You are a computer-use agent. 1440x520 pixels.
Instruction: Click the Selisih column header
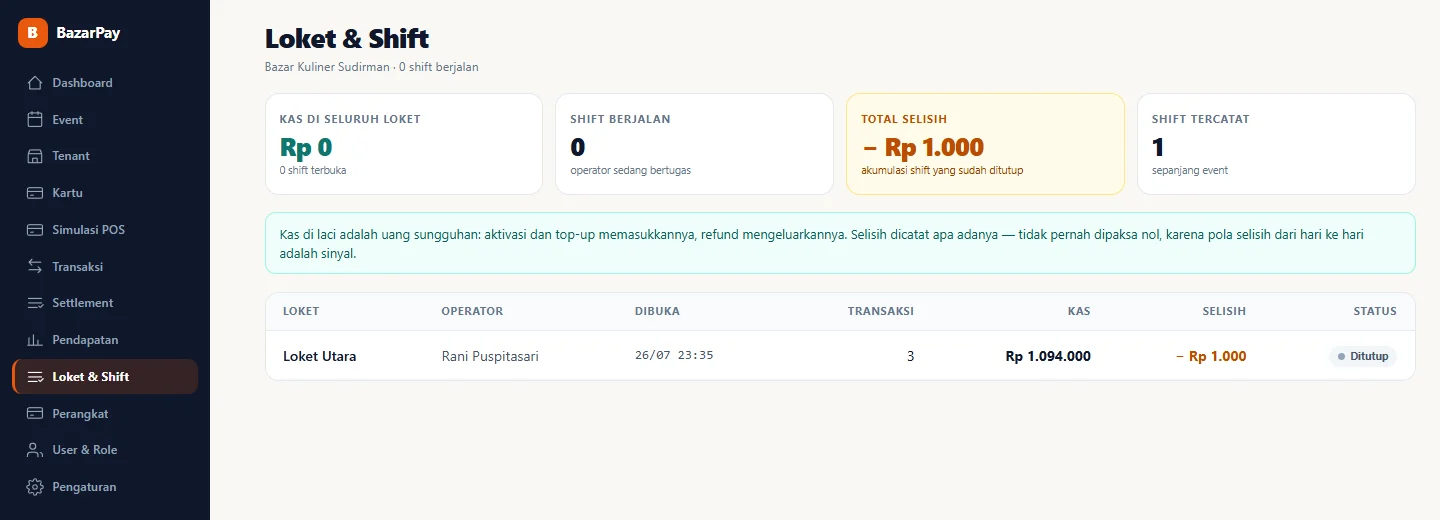pos(1224,311)
